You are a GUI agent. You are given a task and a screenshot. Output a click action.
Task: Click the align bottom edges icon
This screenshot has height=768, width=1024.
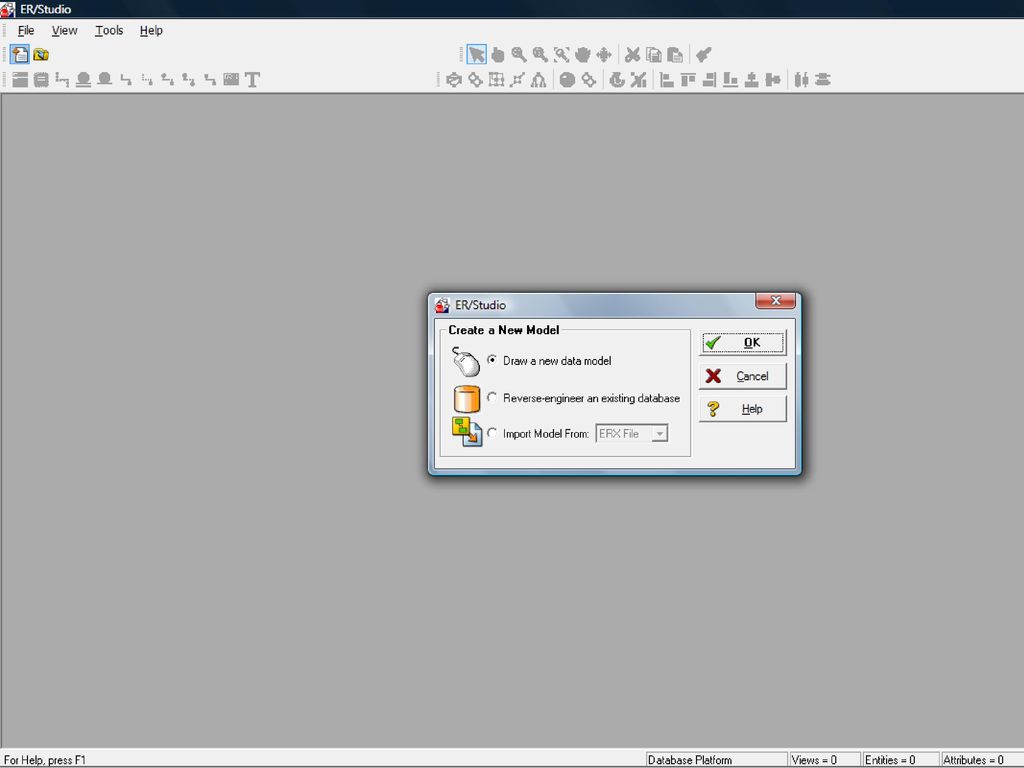[730, 80]
